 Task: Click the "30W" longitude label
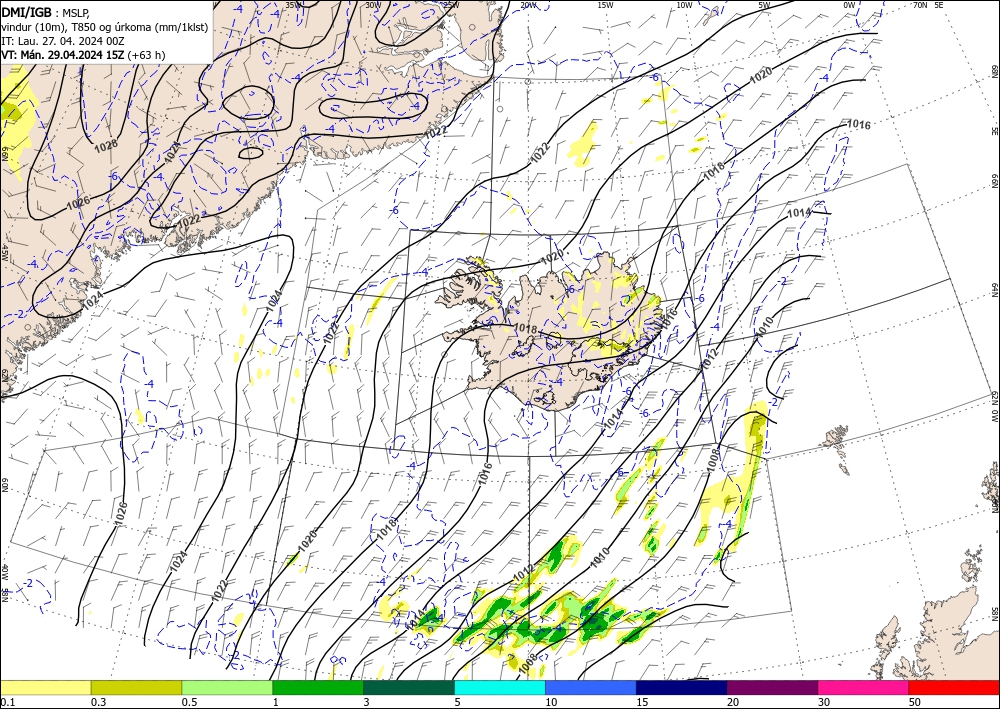373,5
